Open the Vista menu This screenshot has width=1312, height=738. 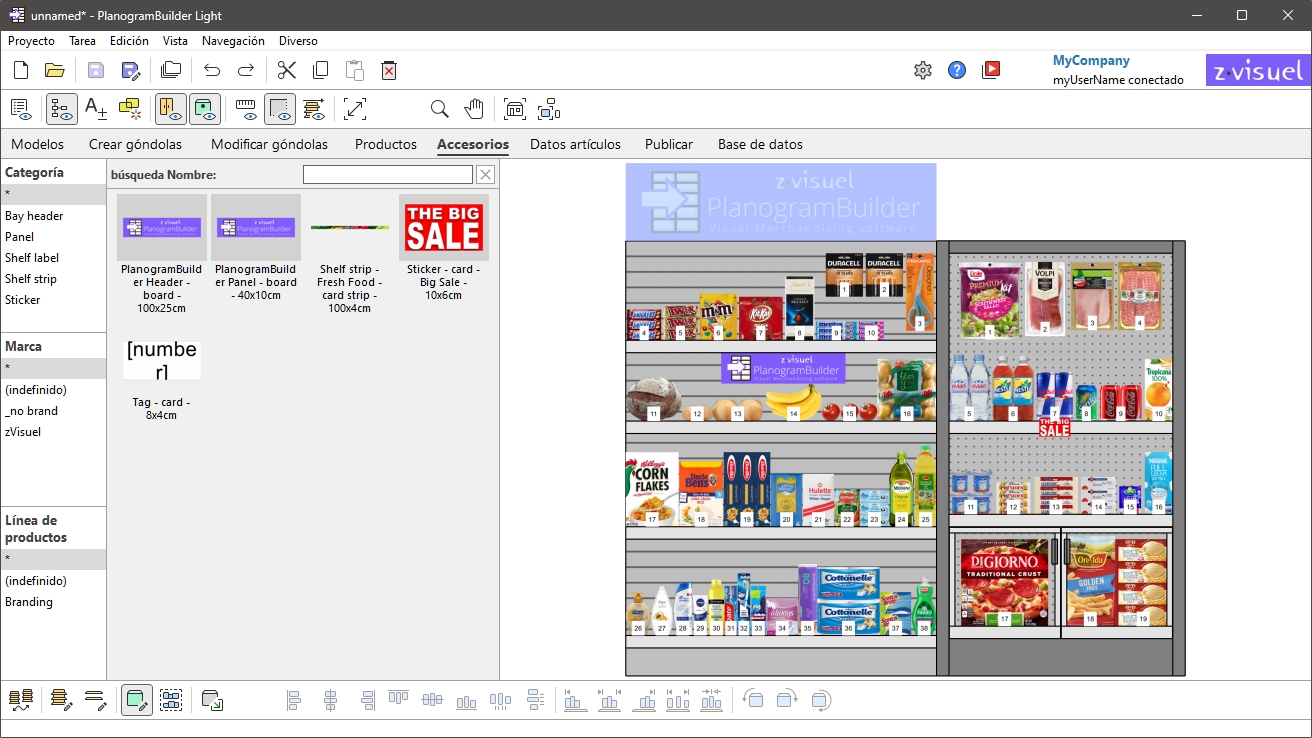click(x=175, y=41)
